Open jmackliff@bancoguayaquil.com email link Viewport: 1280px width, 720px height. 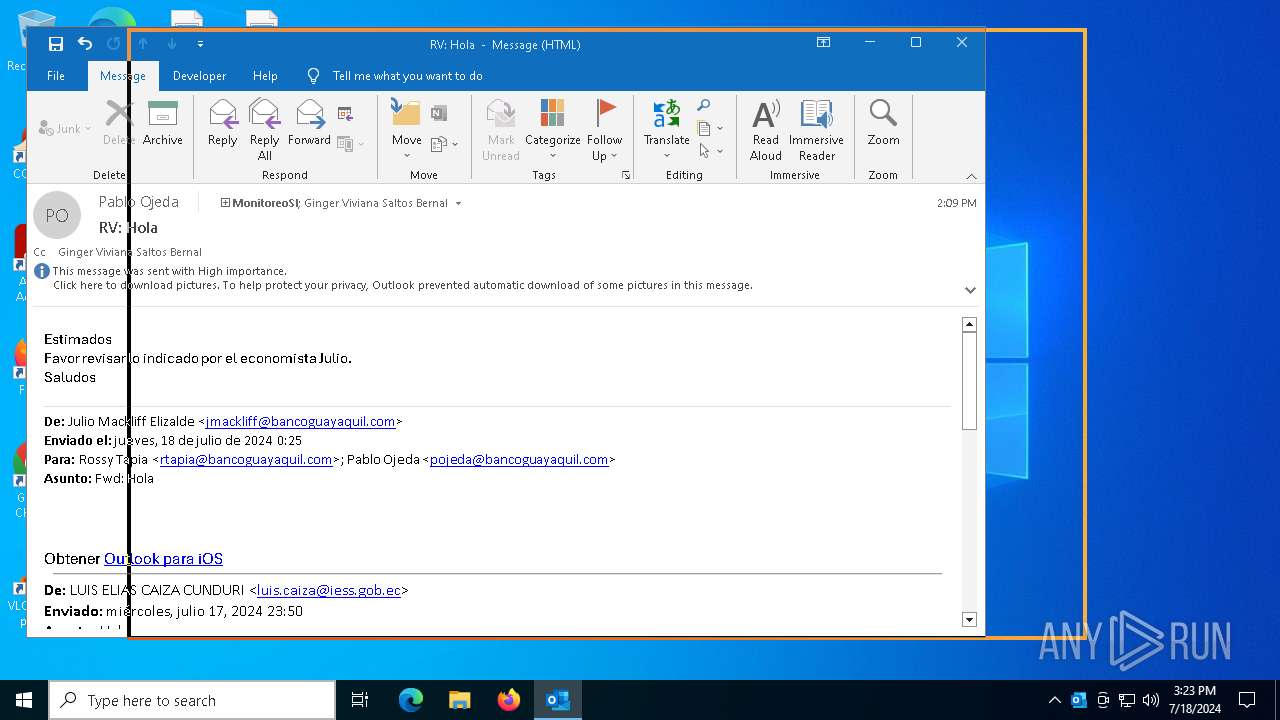tap(300, 421)
